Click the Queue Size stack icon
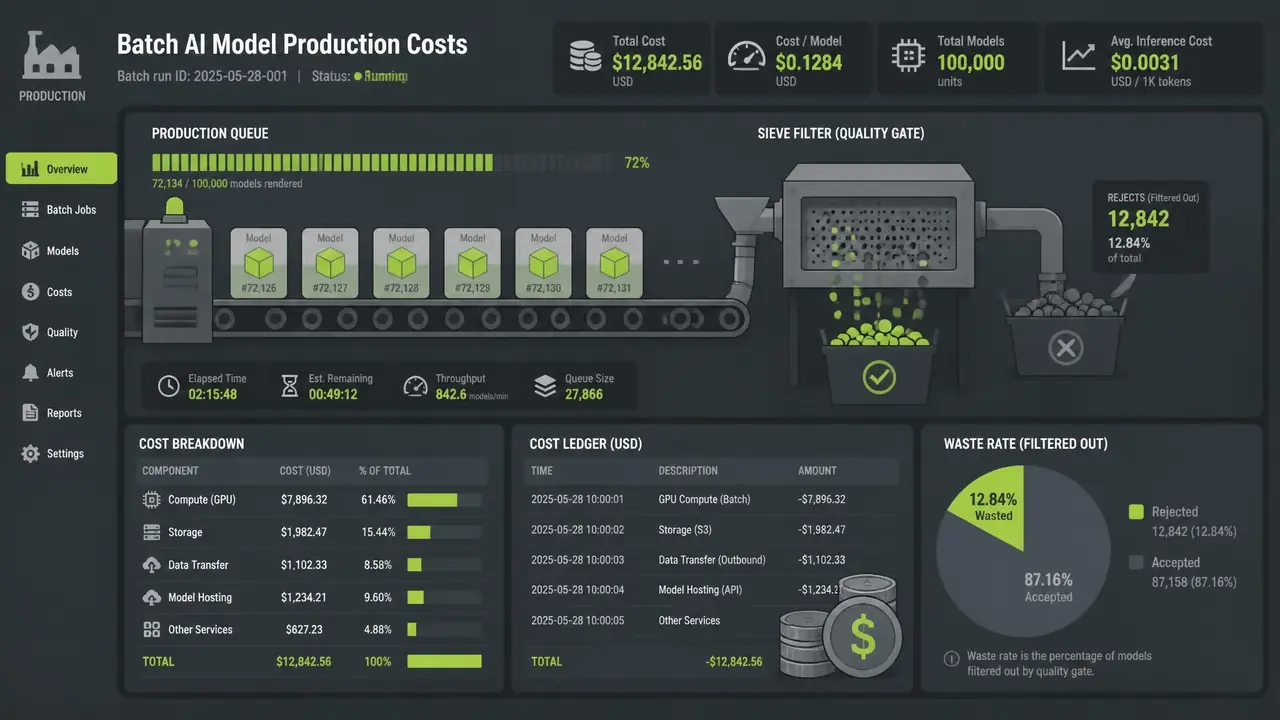Screen dimensions: 1280x720 click(545, 386)
